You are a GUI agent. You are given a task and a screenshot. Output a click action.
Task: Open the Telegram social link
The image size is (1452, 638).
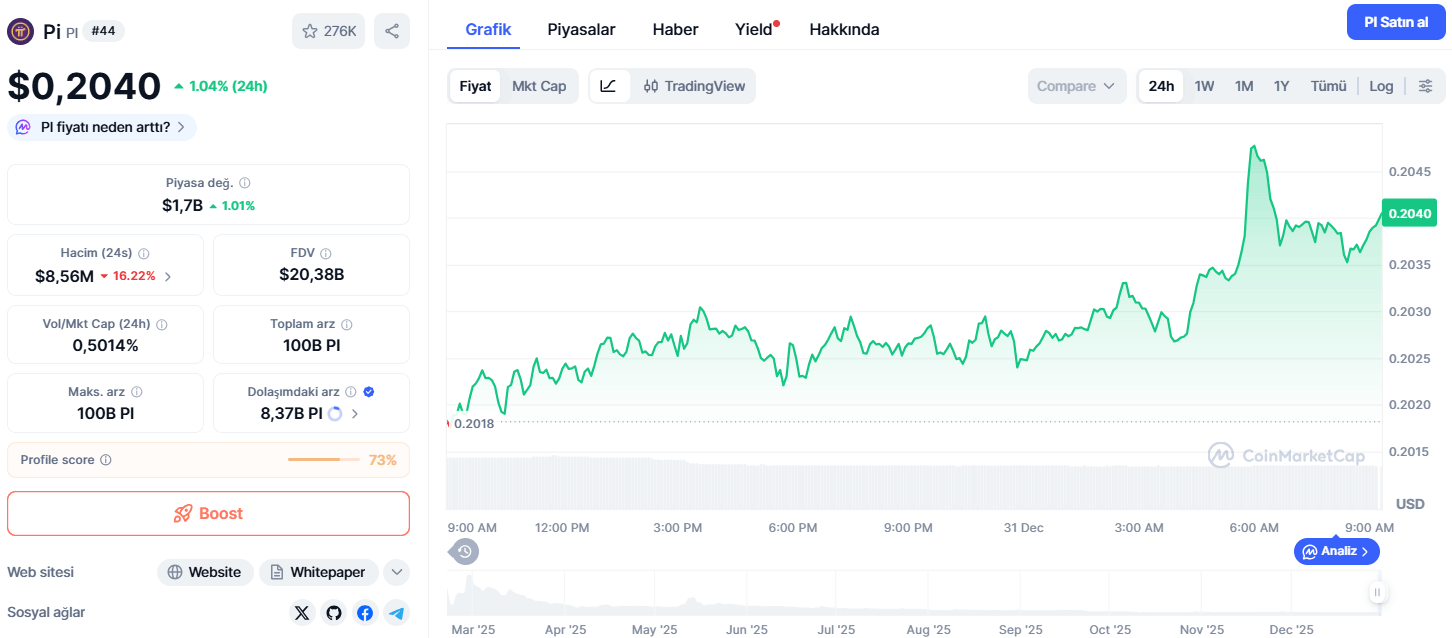pyautogui.click(x=397, y=612)
